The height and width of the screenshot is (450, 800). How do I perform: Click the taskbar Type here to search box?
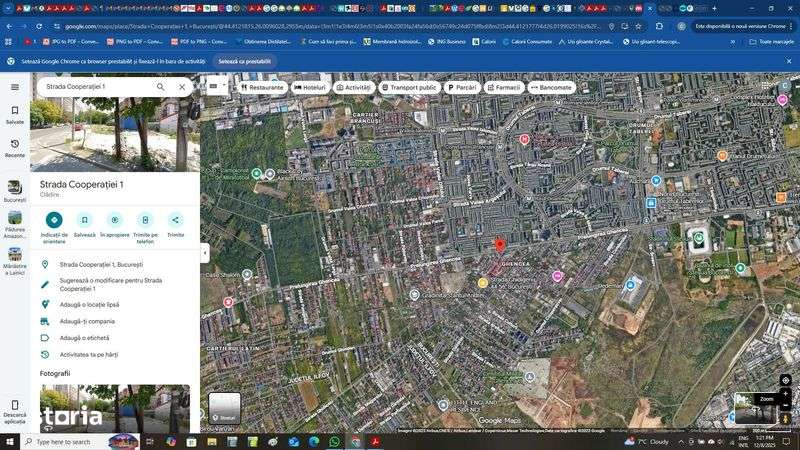[81, 442]
